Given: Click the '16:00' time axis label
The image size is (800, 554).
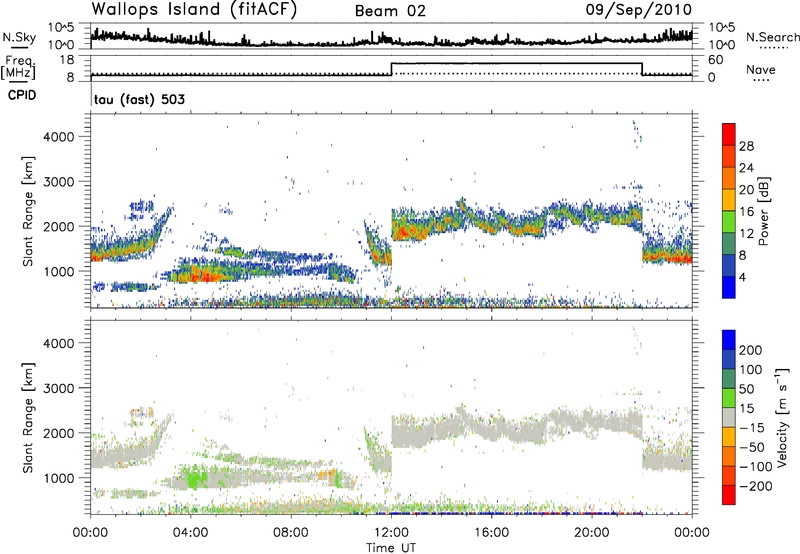Looking at the screenshot, I should 491,533.
